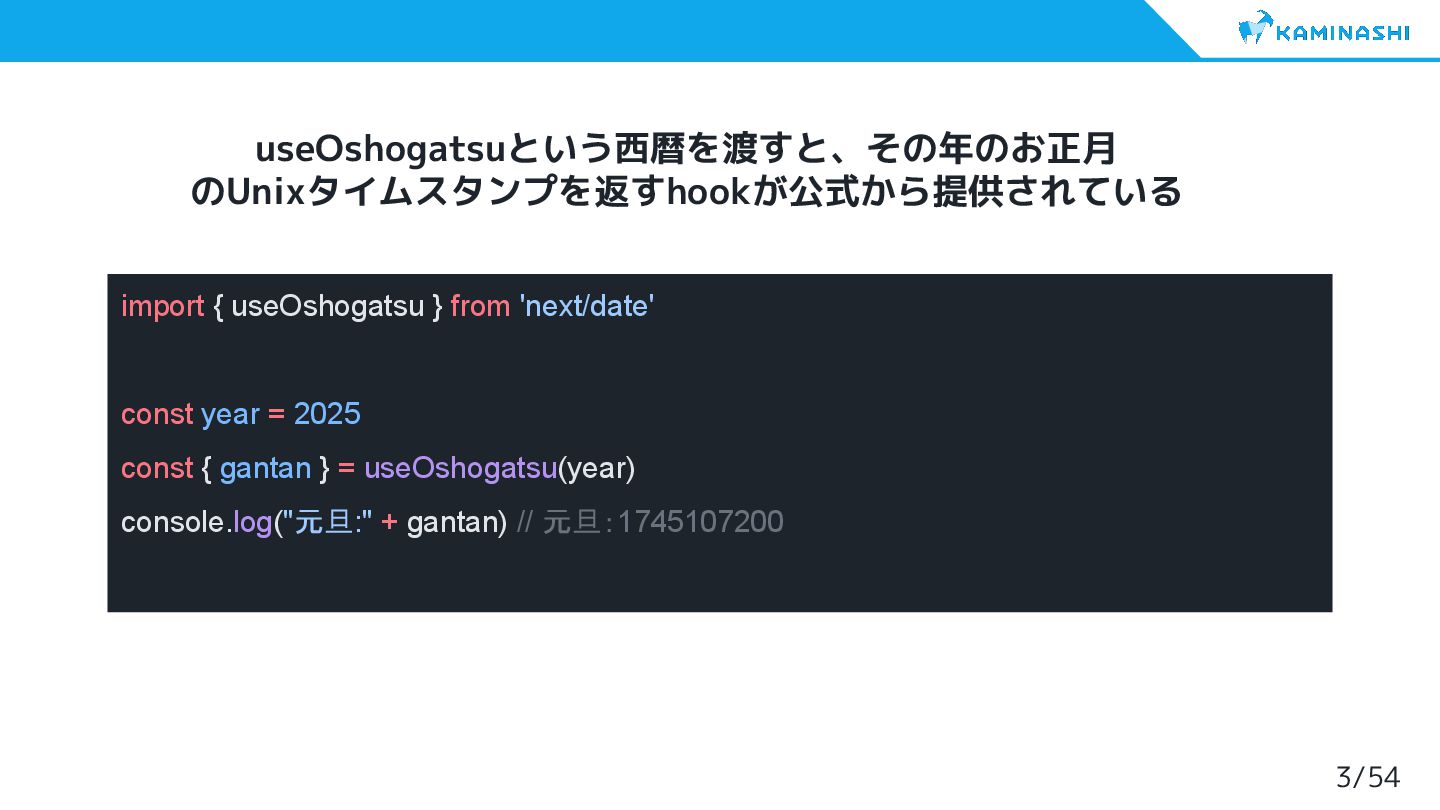Image resolution: width=1440 pixels, height=810 pixels.
Task: Click the second const keyword
Action: 157,468
